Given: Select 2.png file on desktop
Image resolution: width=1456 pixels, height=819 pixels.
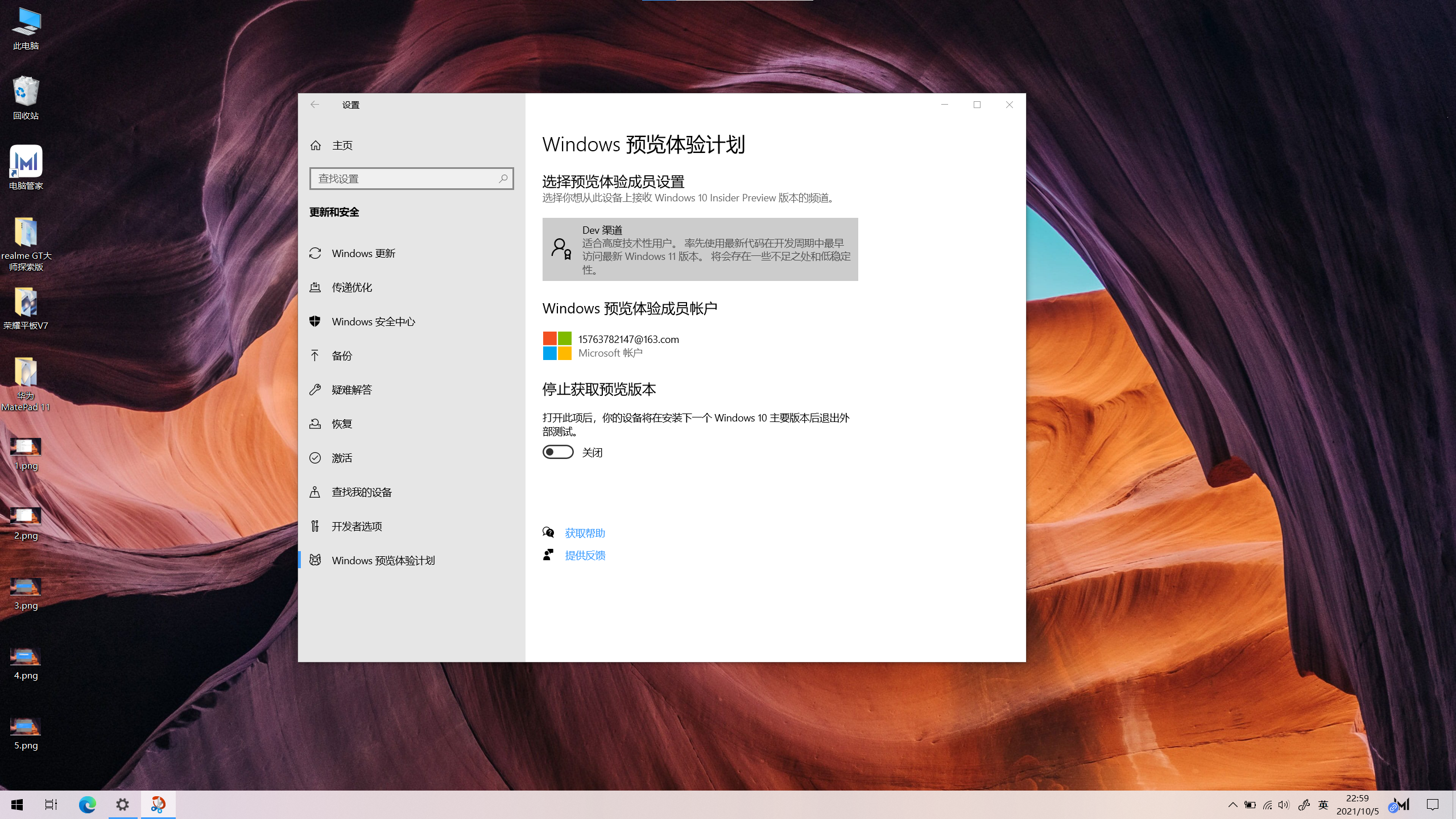Looking at the screenshot, I should pos(26,524).
